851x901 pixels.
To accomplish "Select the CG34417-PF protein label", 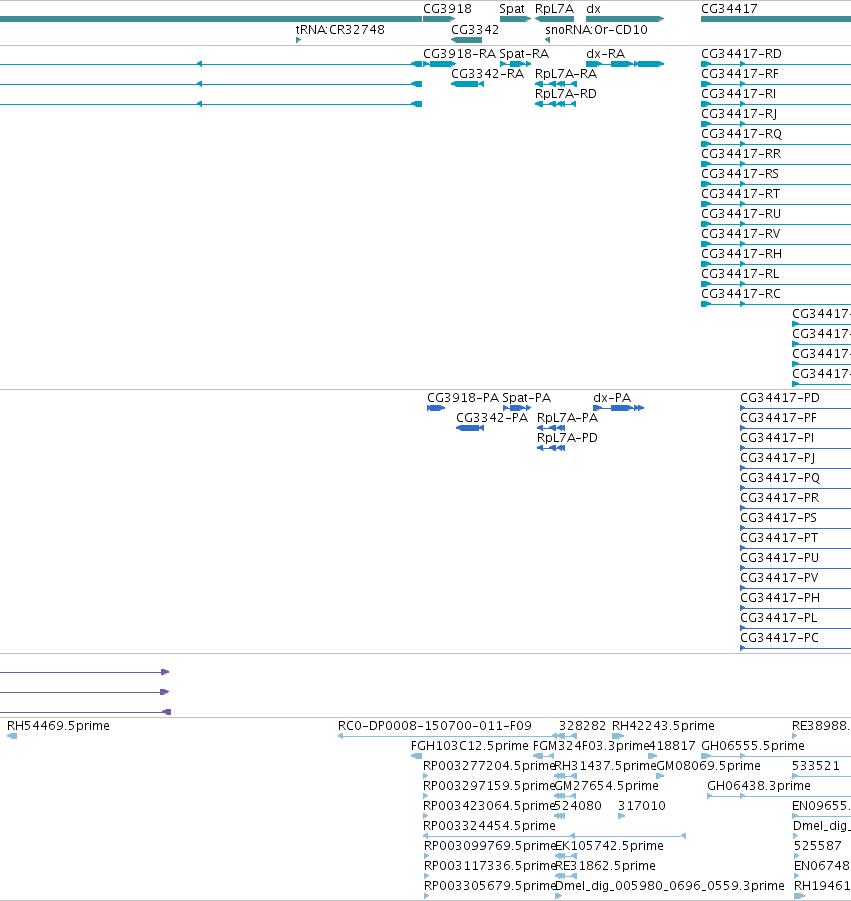I will pos(778,418).
